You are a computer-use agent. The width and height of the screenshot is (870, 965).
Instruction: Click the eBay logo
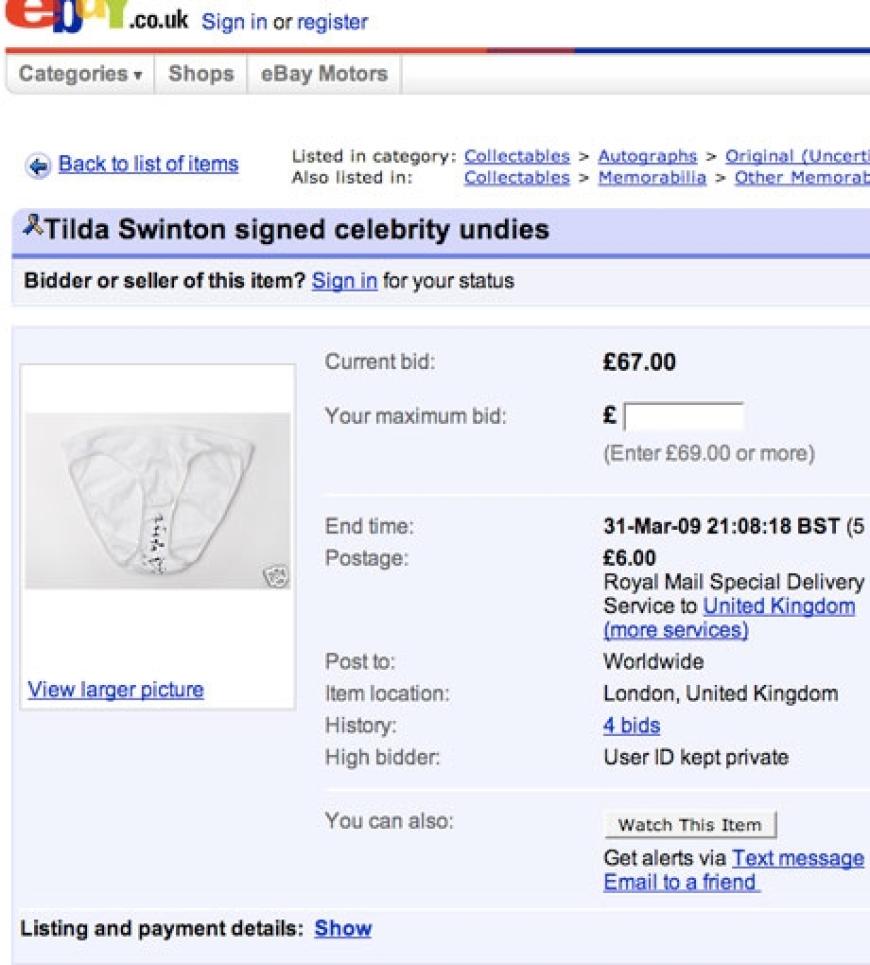click(x=65, y=15)
